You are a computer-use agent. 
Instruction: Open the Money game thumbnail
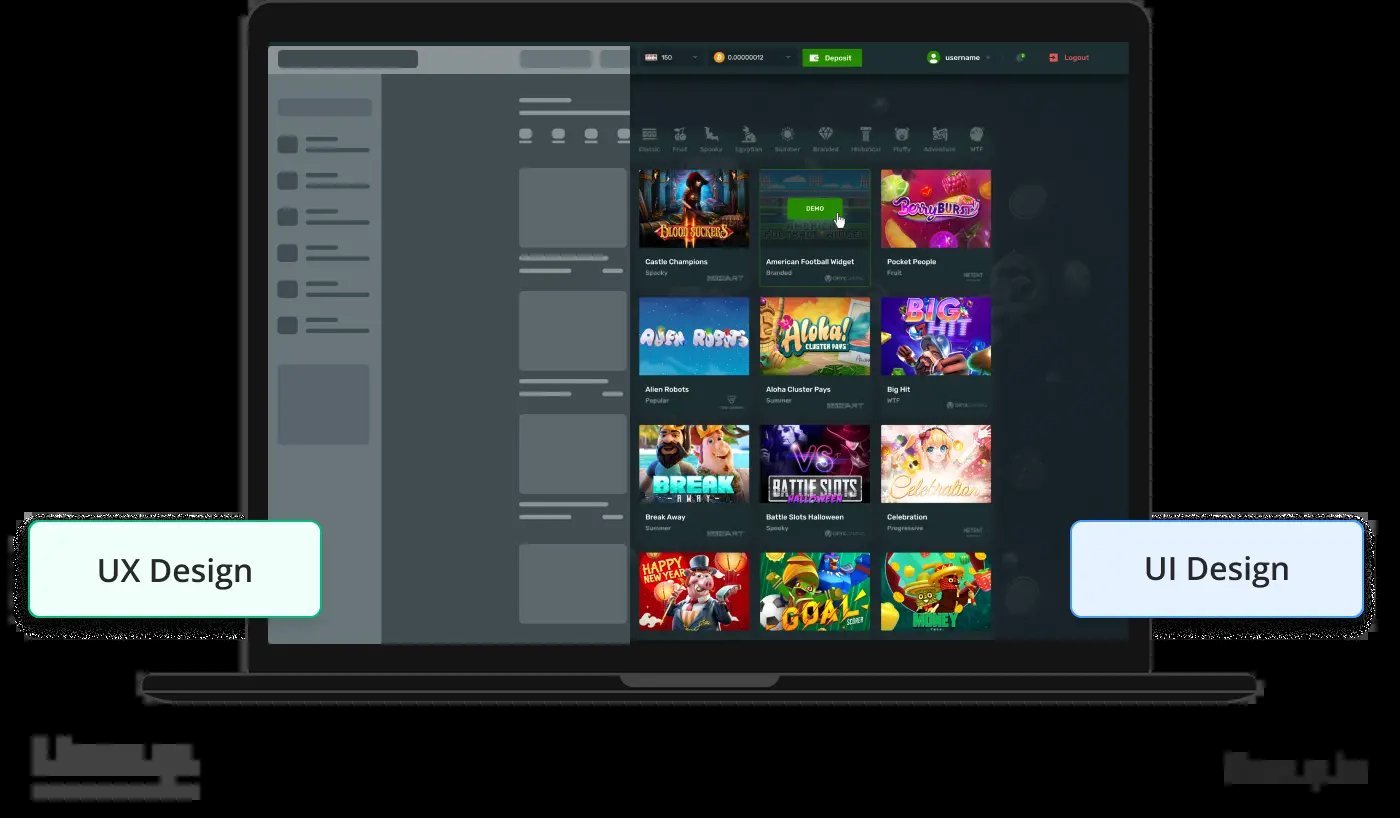tap(936, 591)
